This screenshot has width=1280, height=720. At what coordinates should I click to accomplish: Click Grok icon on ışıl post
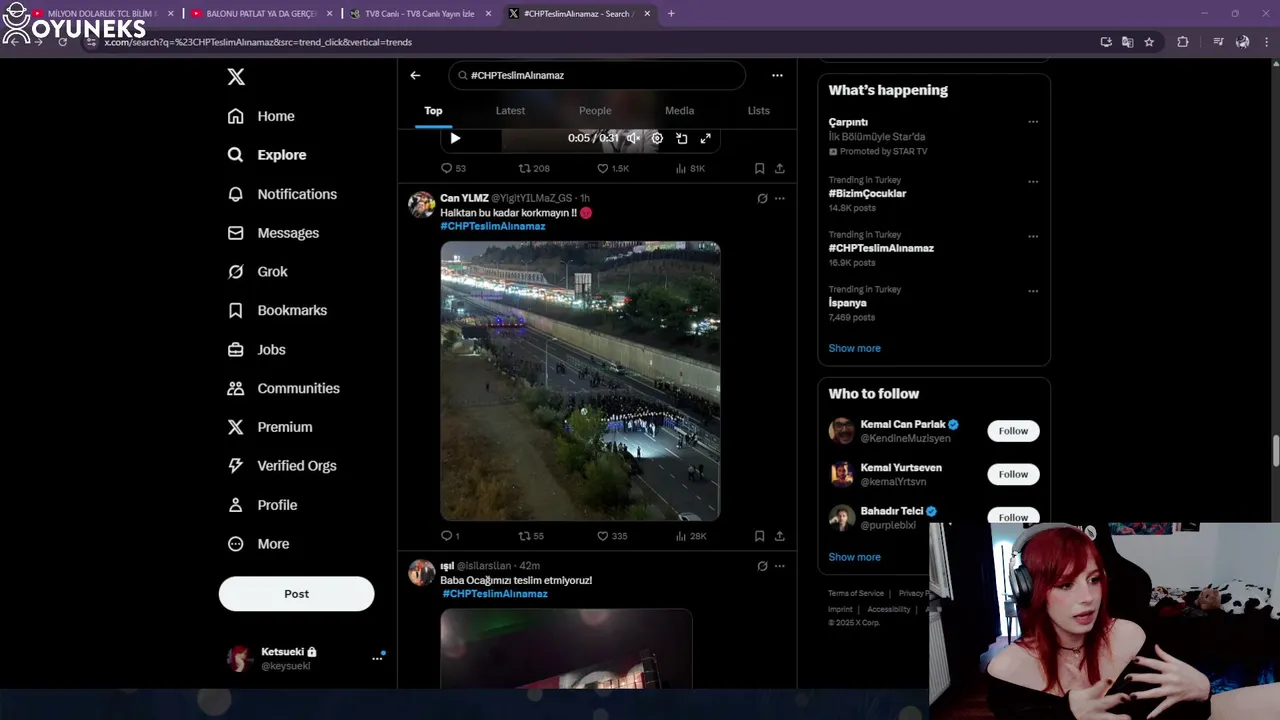click(x=762, y=566)
